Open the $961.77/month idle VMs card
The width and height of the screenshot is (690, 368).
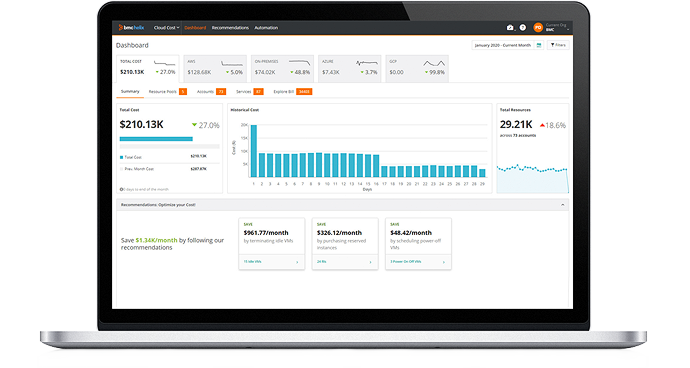point(272,243)
